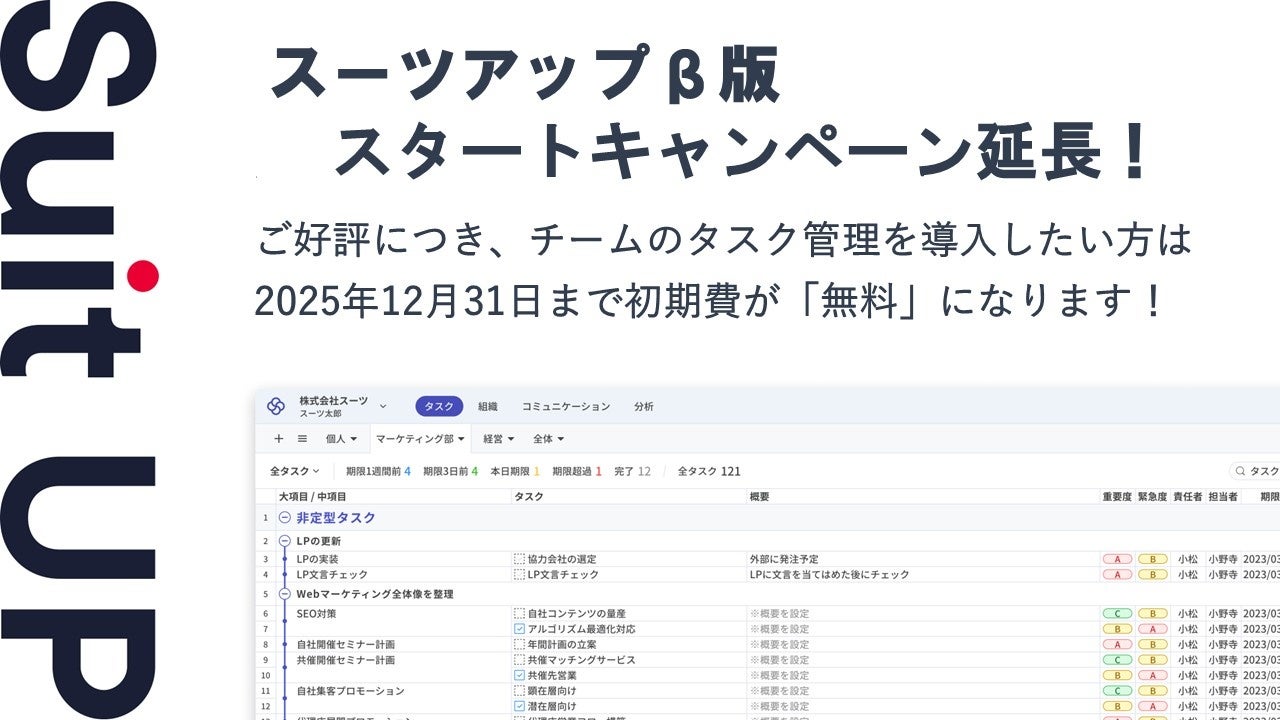
Task: Filter by 期限1週間前 count
Action: [x=378, y=471]
